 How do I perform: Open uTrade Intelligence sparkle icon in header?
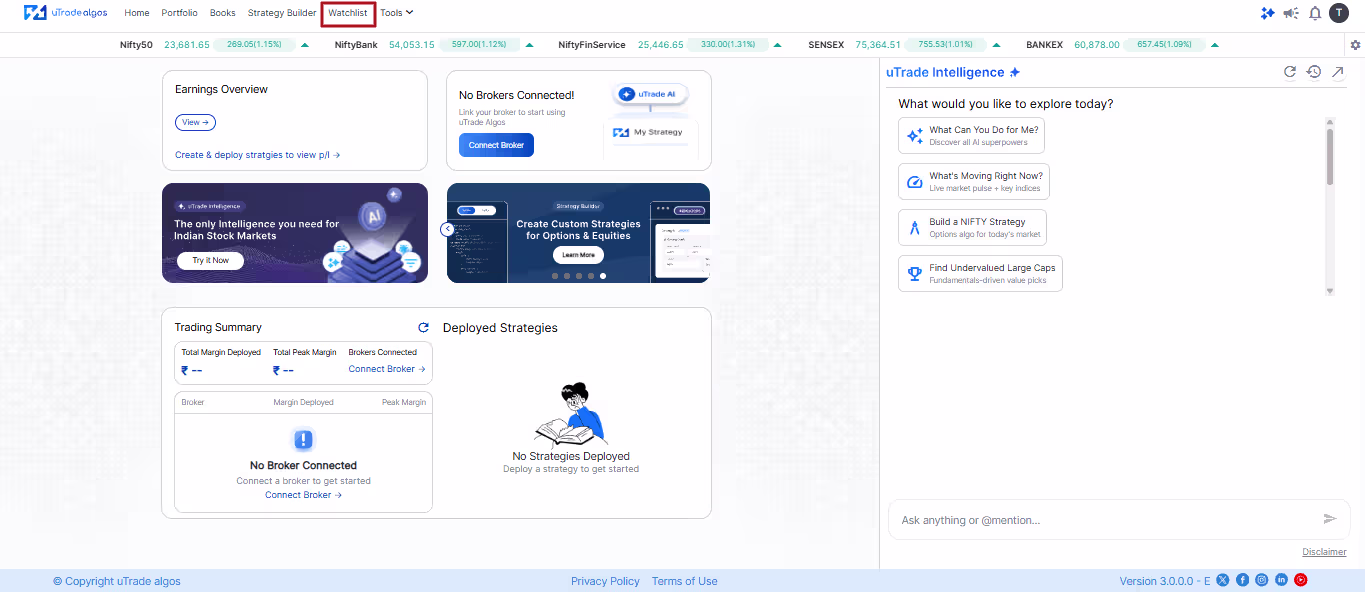(x=1268, y=13)
